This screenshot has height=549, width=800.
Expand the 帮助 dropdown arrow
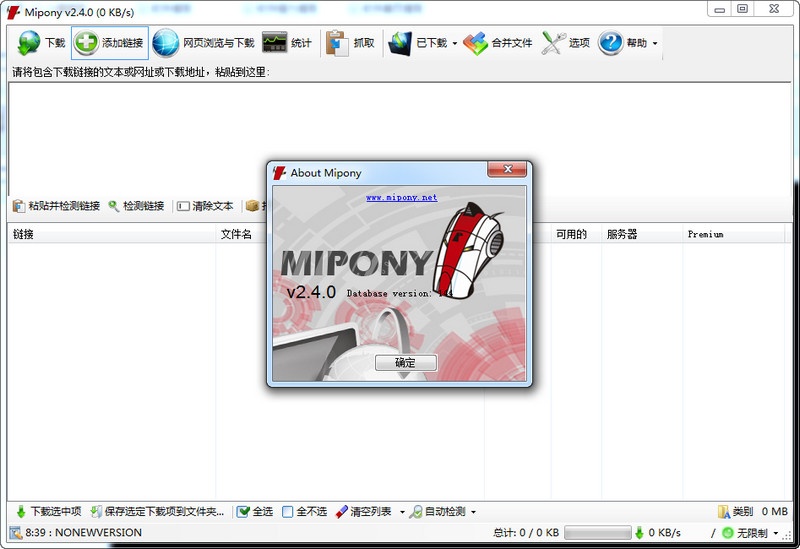click(x=655, y=43)
